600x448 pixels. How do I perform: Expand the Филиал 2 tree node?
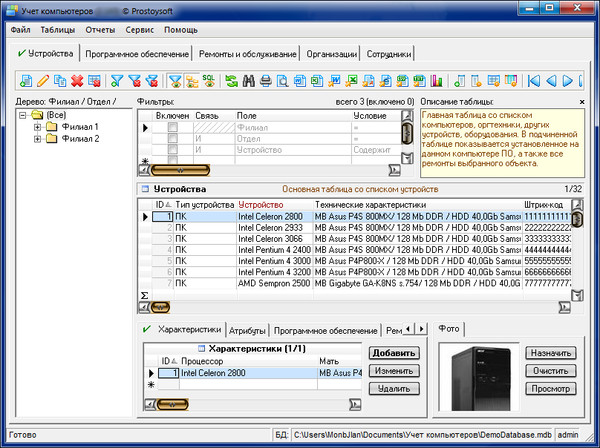coord(37,139)
